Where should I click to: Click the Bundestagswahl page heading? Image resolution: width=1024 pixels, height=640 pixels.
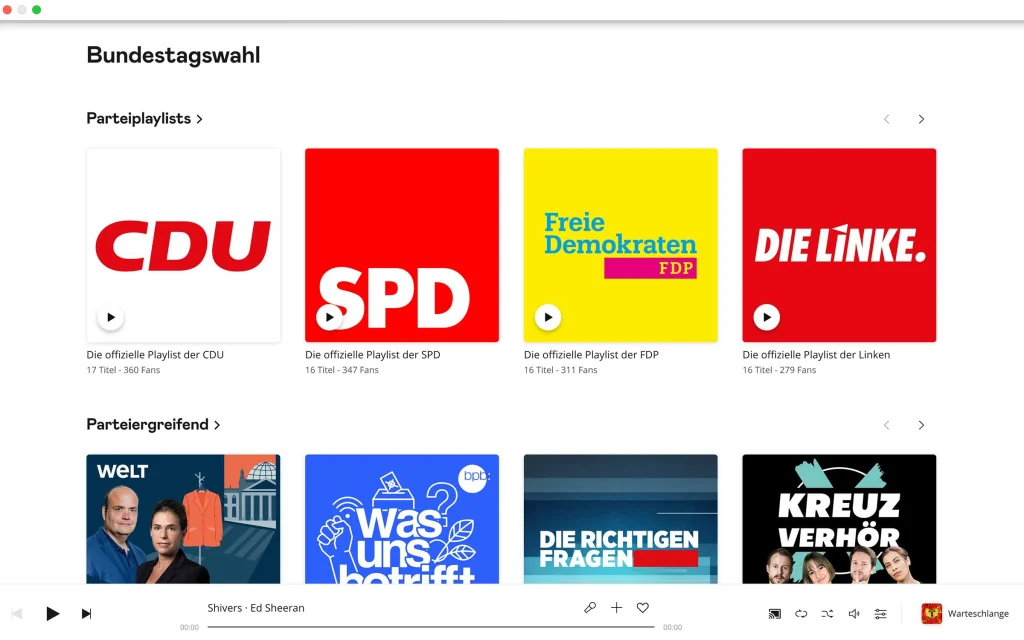pyautogui.click(x=173, y=56)
